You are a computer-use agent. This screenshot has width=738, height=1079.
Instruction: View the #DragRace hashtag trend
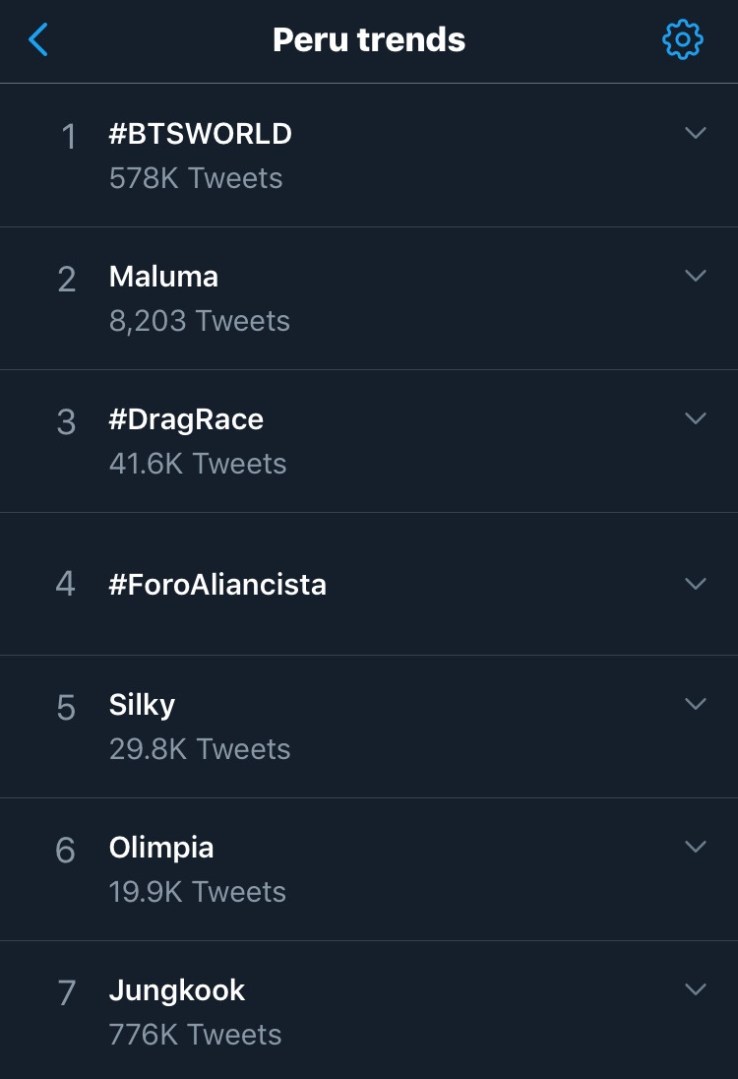[186, 419]
